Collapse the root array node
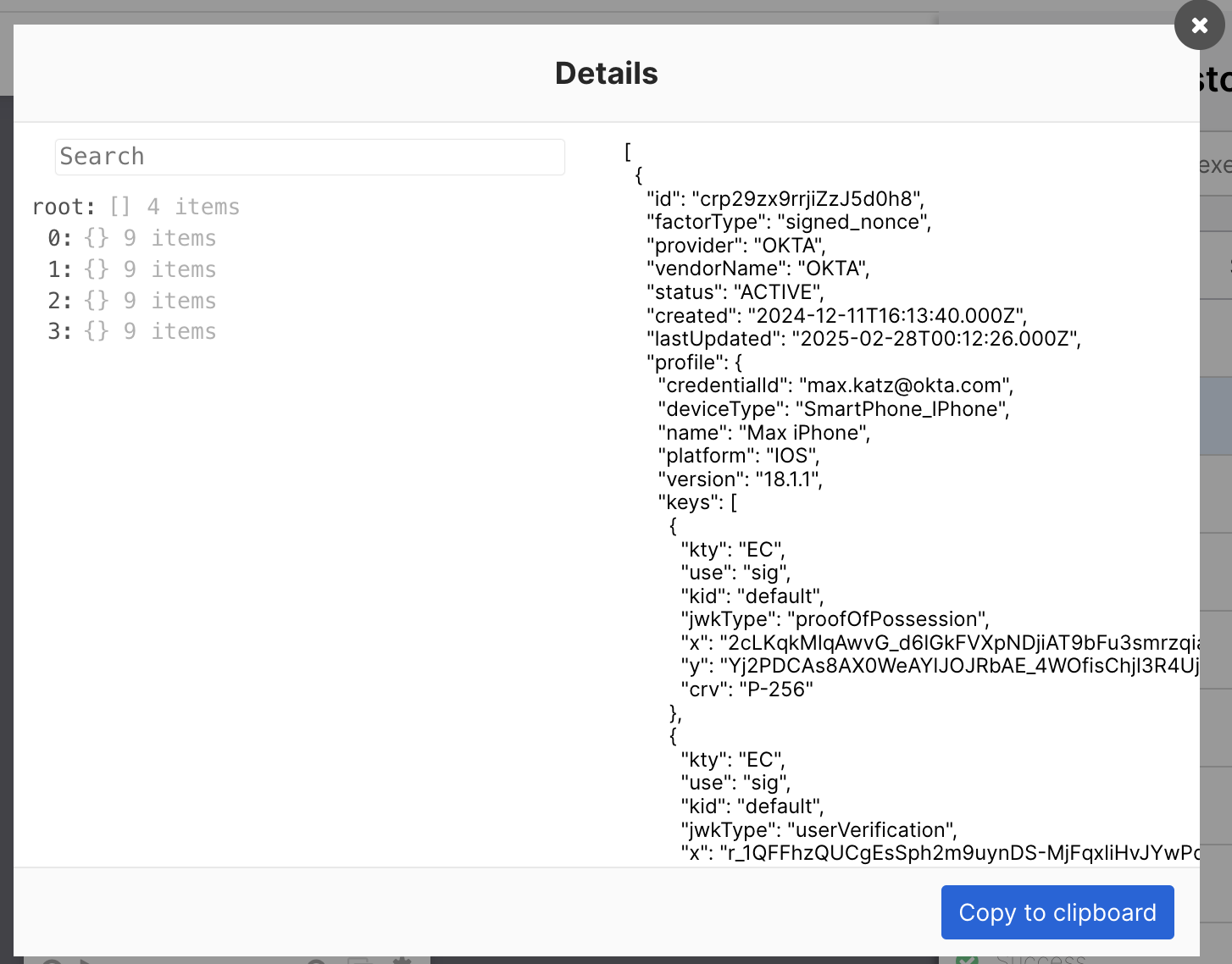 click(x=64, y=207)
